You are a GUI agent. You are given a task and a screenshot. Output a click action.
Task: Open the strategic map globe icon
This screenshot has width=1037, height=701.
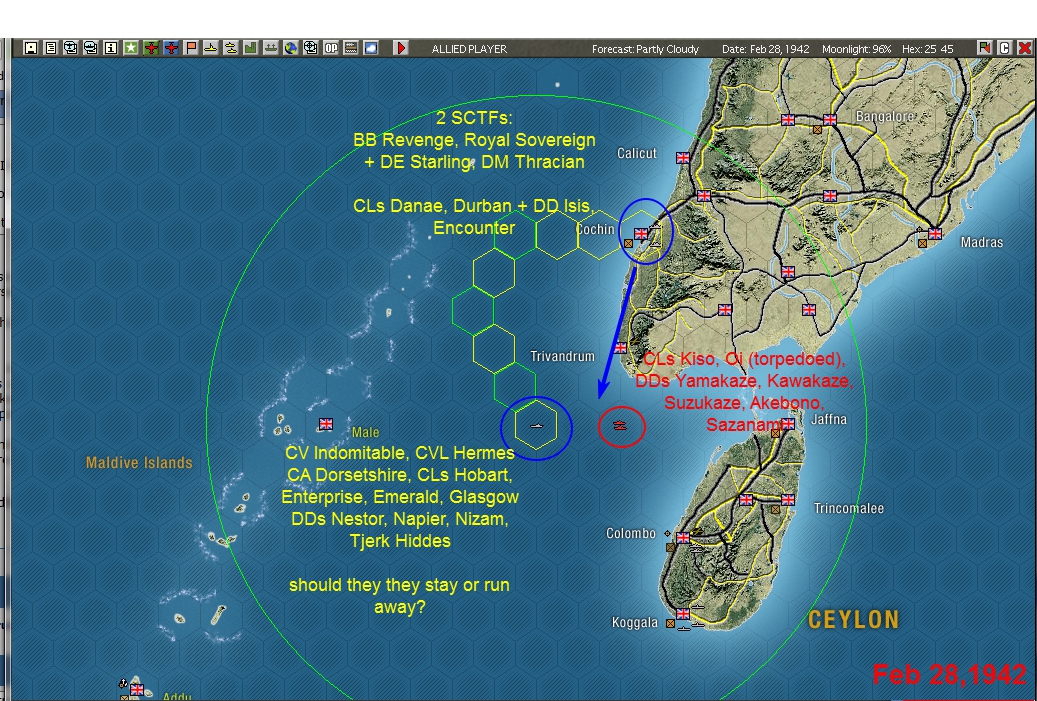click(291, 47)
